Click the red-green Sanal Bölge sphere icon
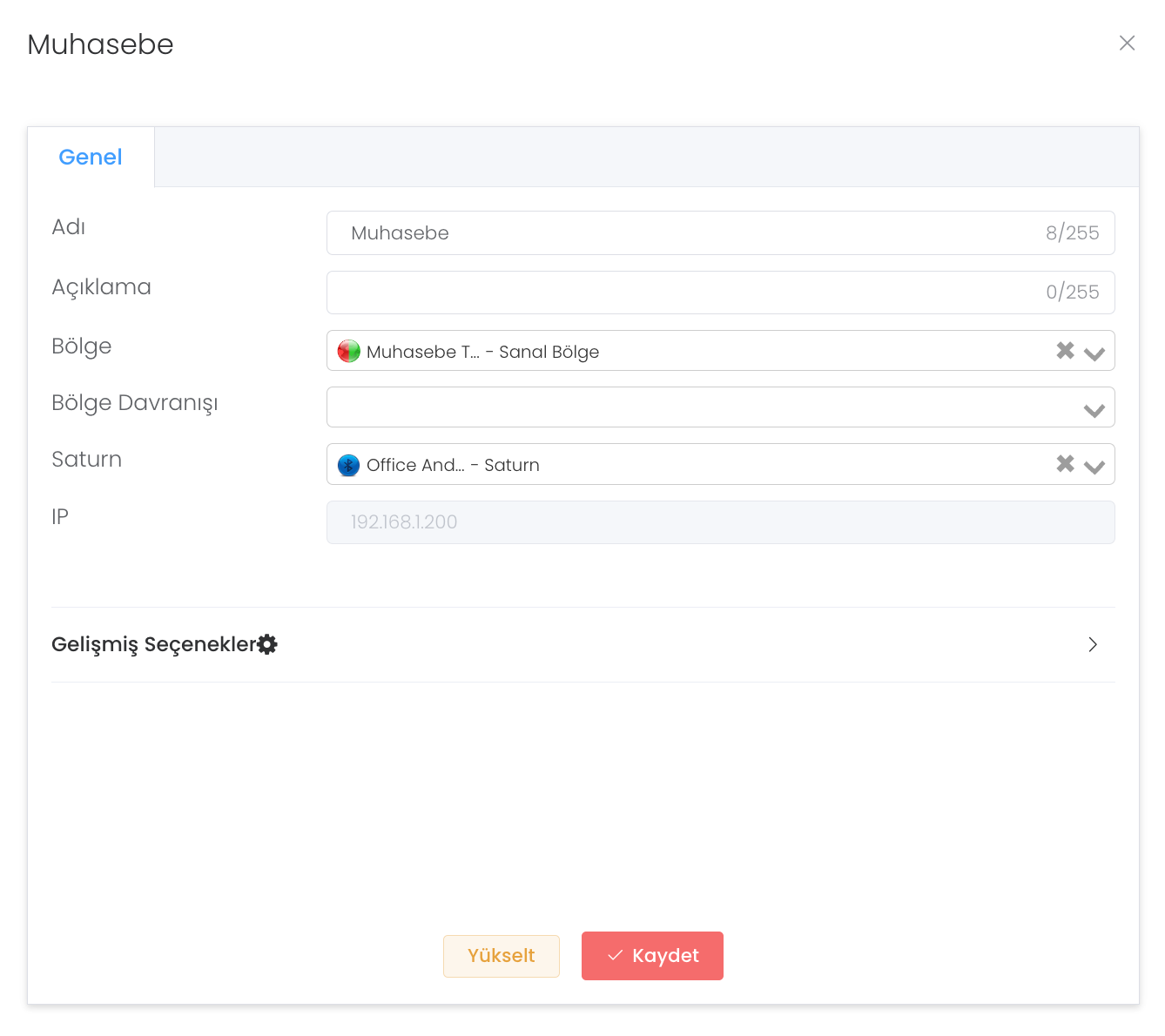 pyautogui.click(x=348, y=352)
